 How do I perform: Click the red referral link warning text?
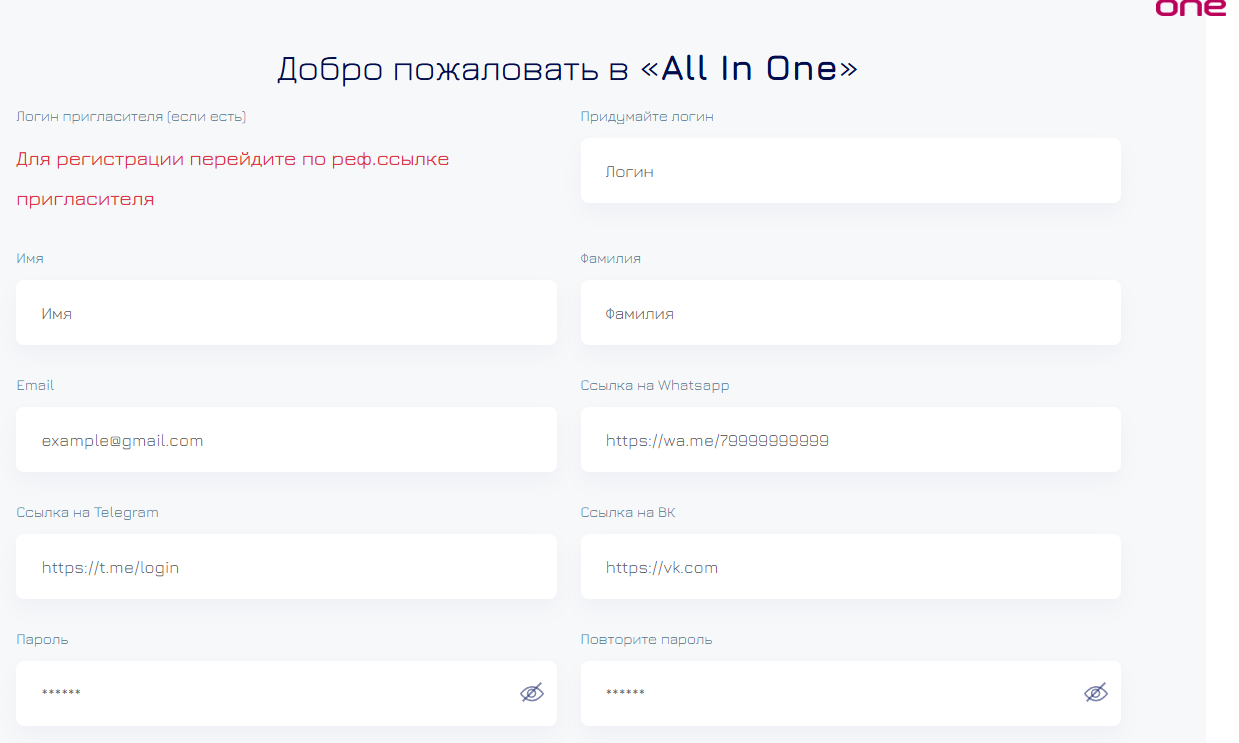pos(233,179)
